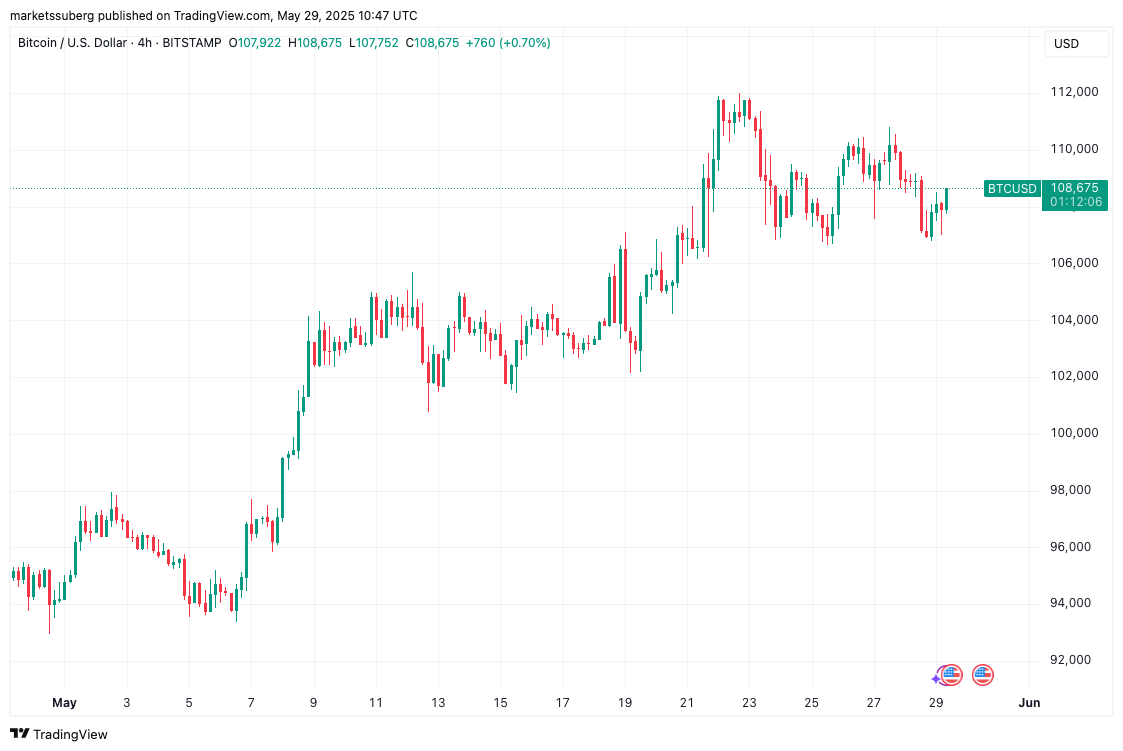Screen dimensions: 1123x751
Task: Select the 4h interval in the legend
Action: [x=147, y=43]
